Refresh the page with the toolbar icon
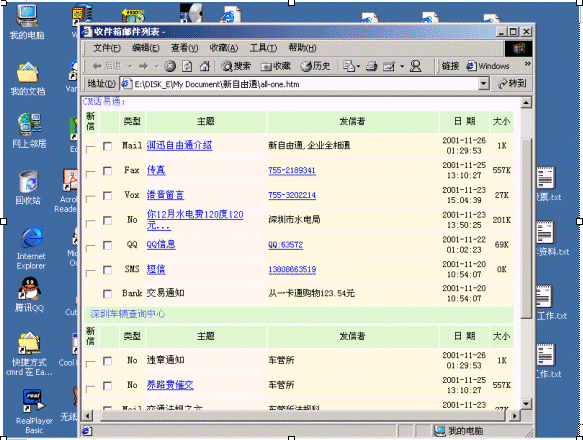This screenshot has width=583, height=440. pos(187,66)
